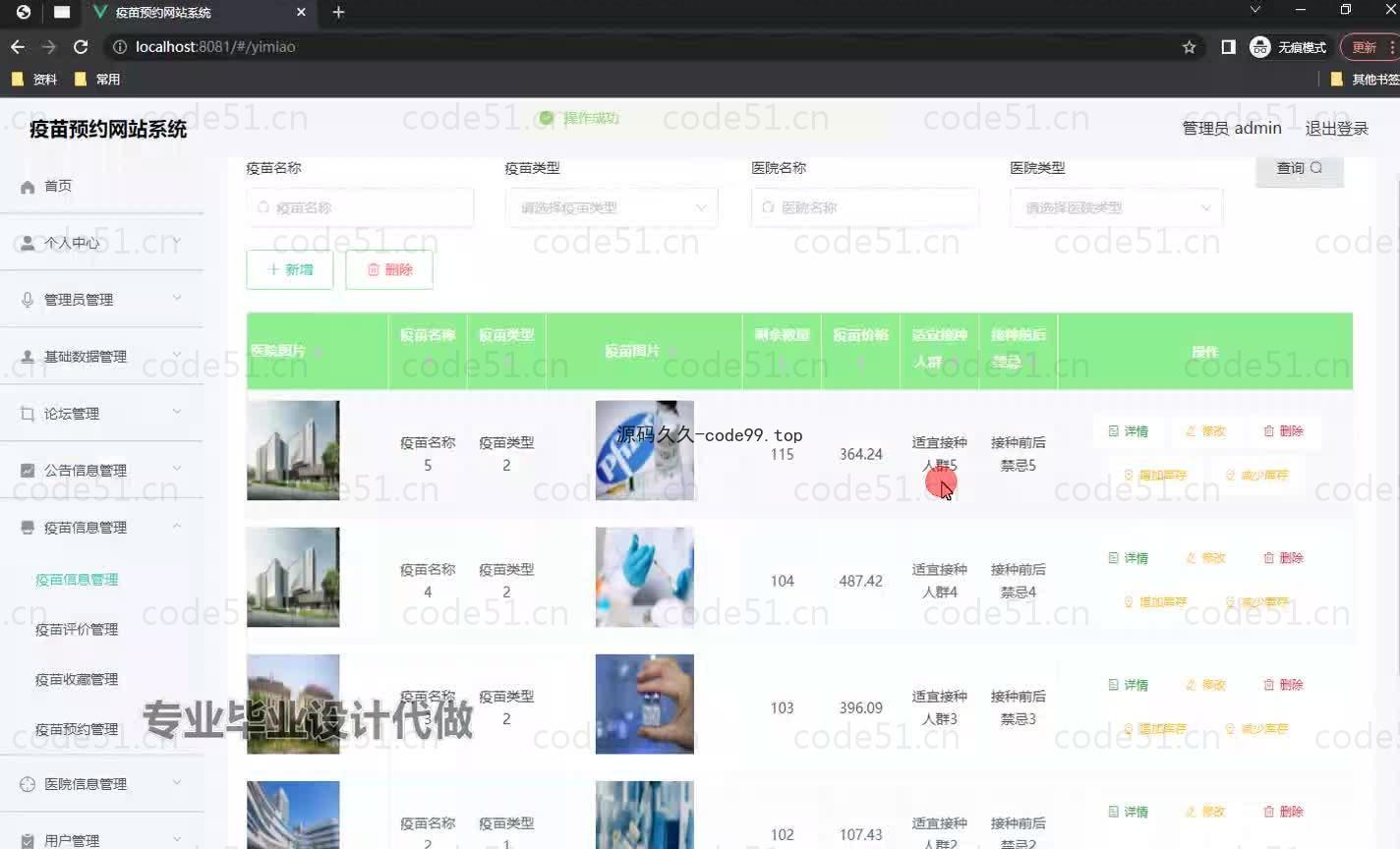Open 疫苗收藏管理 submenu item
This screenshot has width=1400, height=849.
[x=77, y=680]
